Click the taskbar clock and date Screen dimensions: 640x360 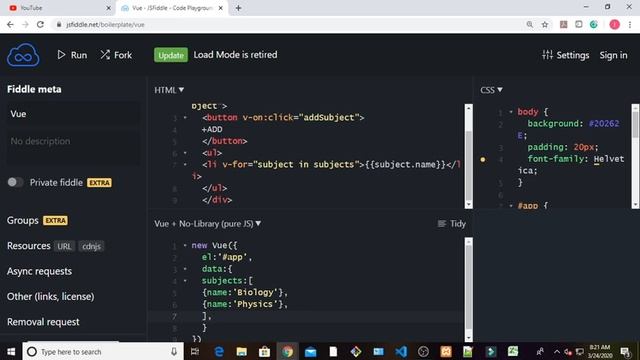coord(600,351)
